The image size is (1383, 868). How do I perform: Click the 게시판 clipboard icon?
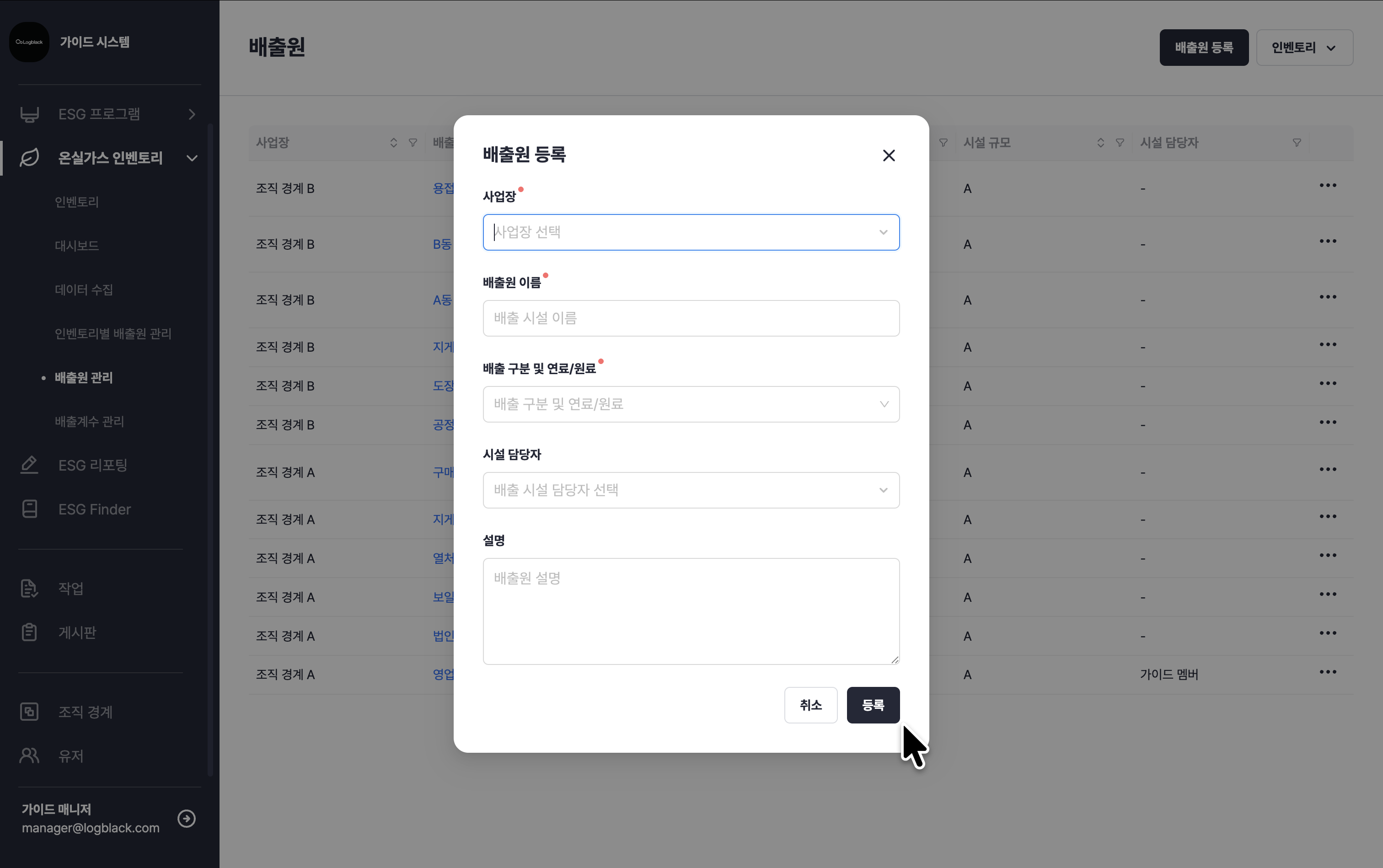pyautogui.click(x=29, y=632)
